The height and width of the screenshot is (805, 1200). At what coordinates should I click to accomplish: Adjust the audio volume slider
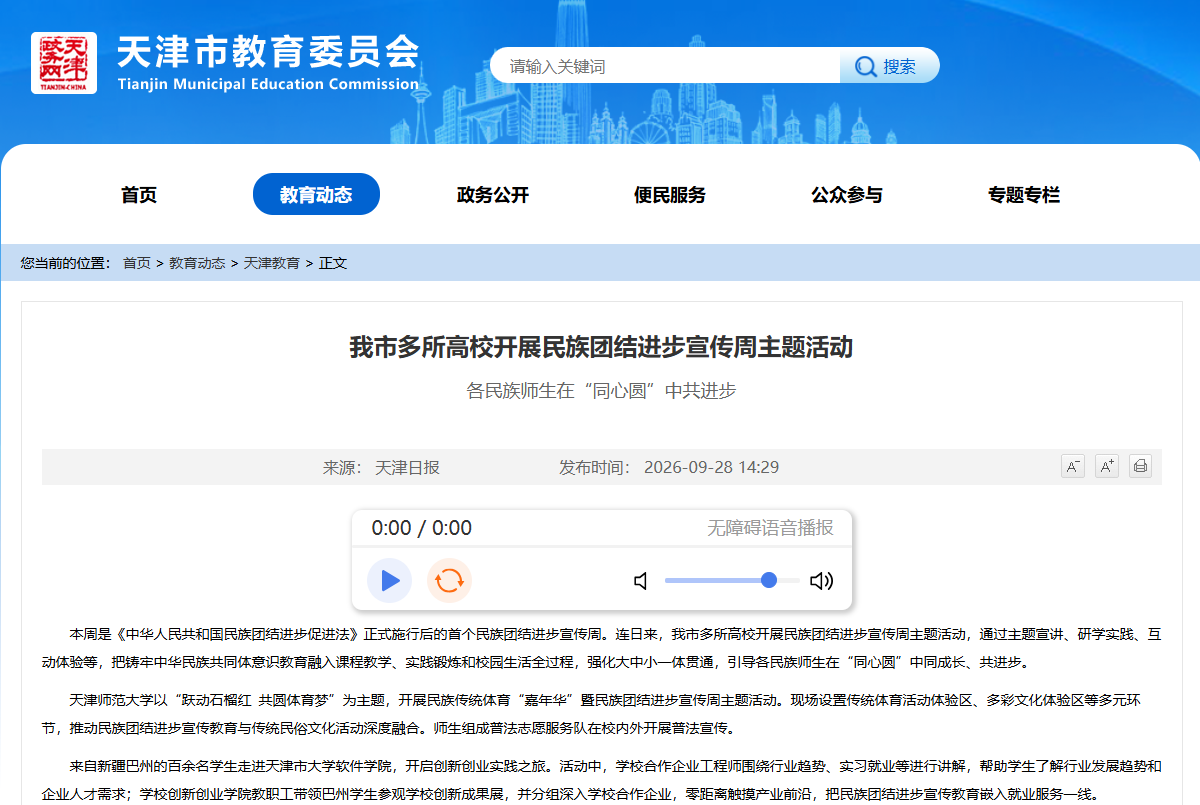tap(732, 580)
